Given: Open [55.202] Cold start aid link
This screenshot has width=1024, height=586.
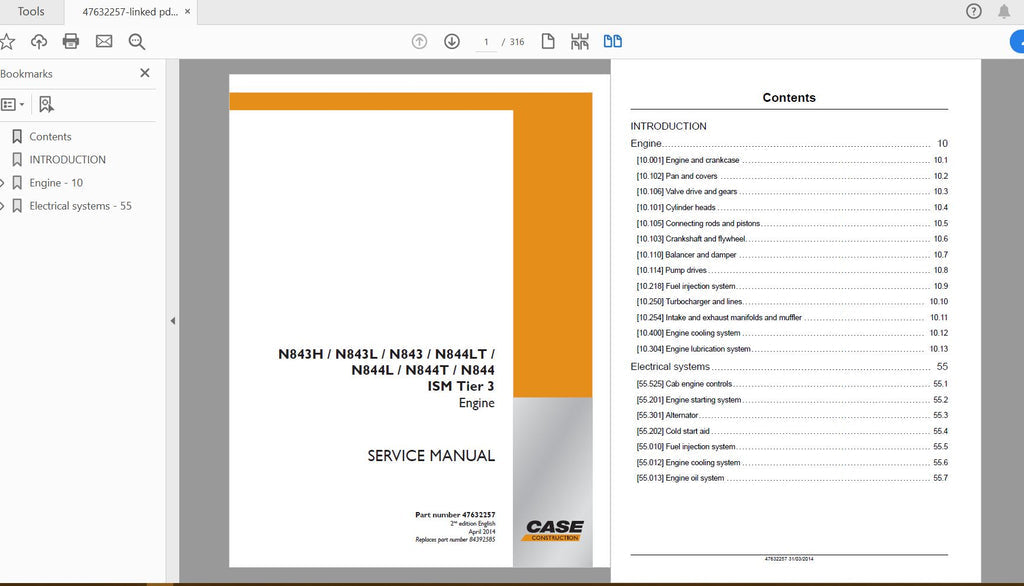Looking at the screenshot, I should [792, 431].
